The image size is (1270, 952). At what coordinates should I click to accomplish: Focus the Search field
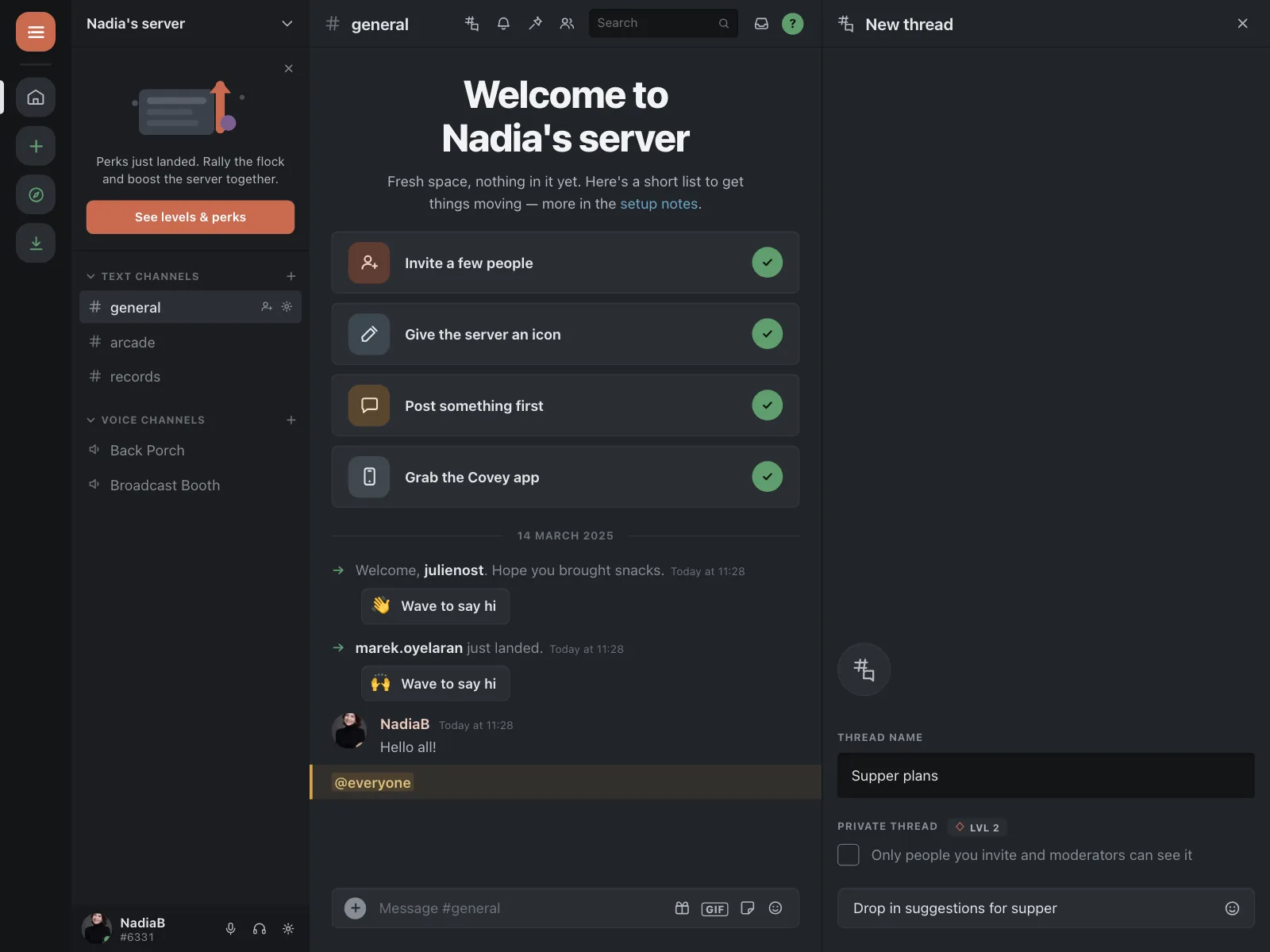(664, 23)
